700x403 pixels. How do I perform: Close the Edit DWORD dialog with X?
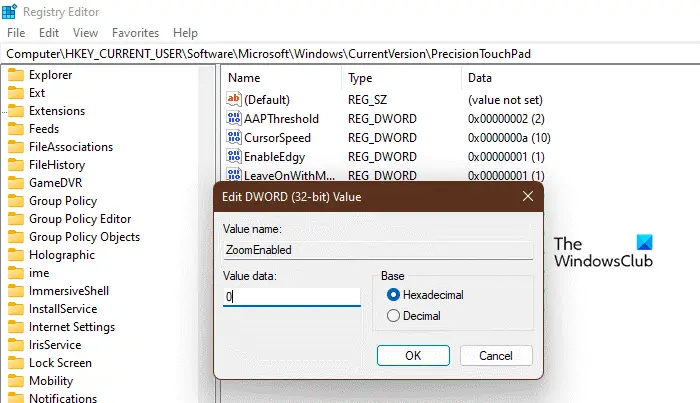coord(528,196)
